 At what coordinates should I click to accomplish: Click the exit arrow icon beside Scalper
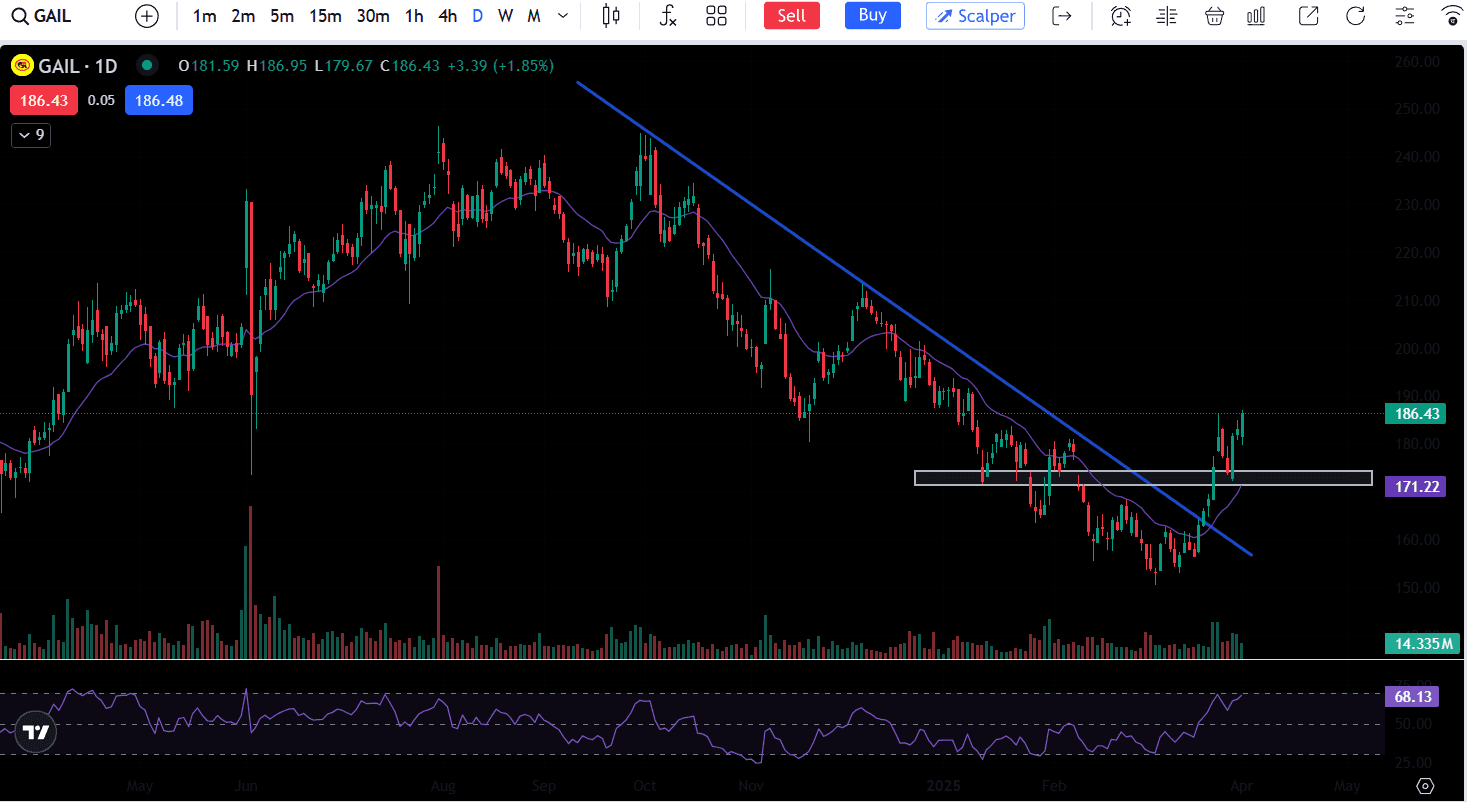(1062, 16)
